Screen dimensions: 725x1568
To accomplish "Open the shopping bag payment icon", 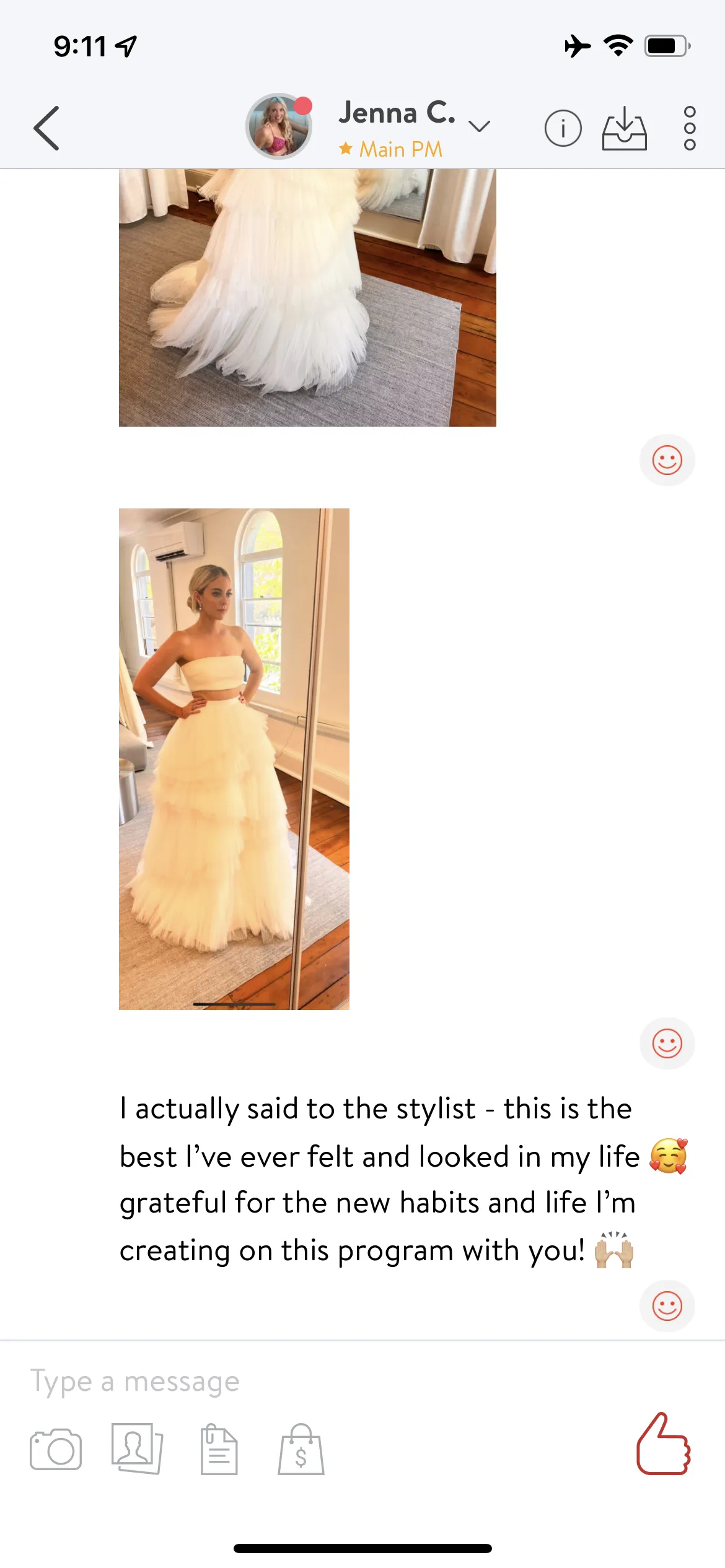I will (301, 1449).
